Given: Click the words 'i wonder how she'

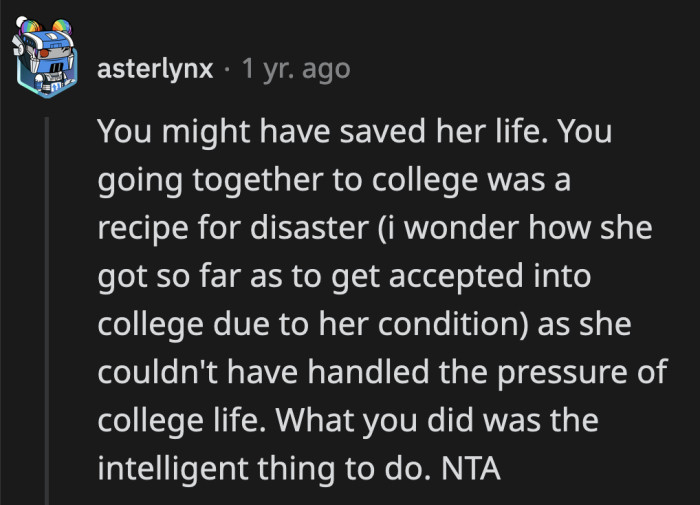Looking at the screenshot, I should [516, 227].
